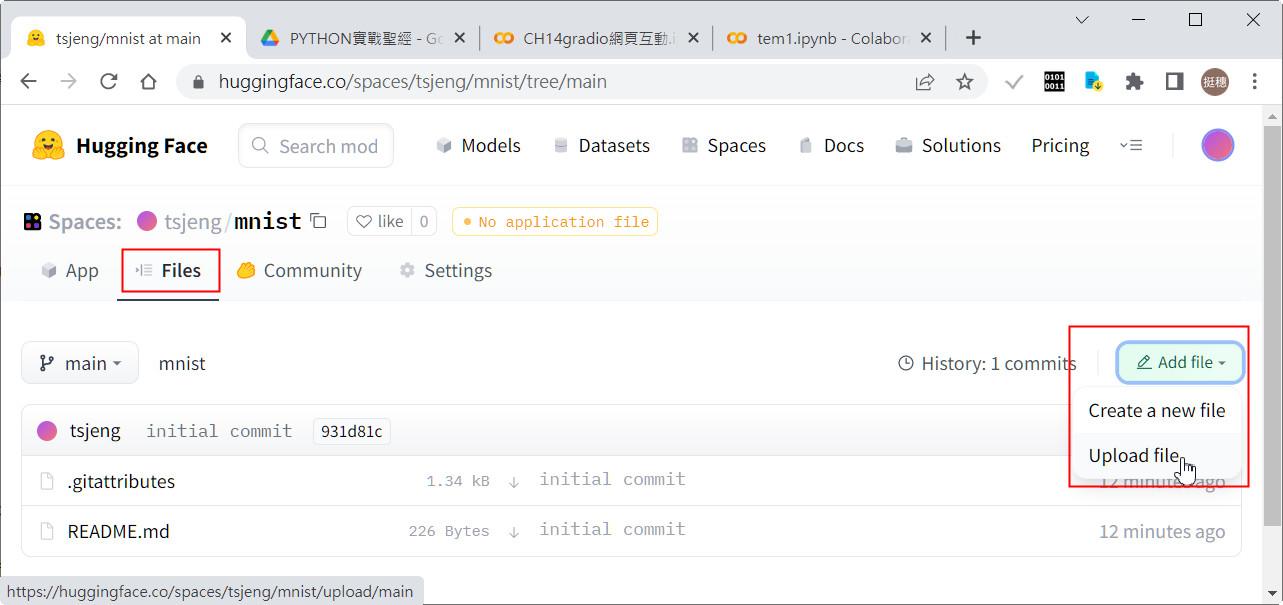Switch to the tem1.ipynb Colab tab
The image size is (1283, 605).
click(827, 38)
